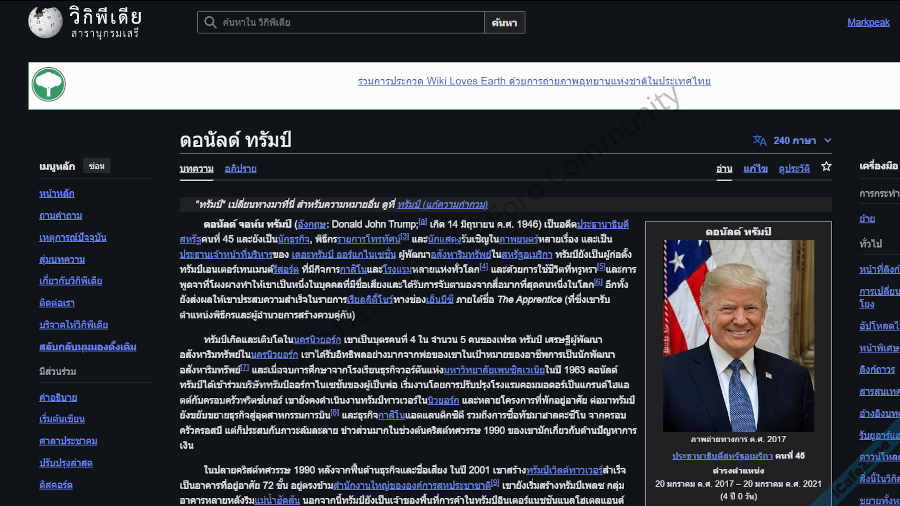Viewport: 900px width, 506px height.
Task: Open the Markpeak user link
Action: [867, 22]
